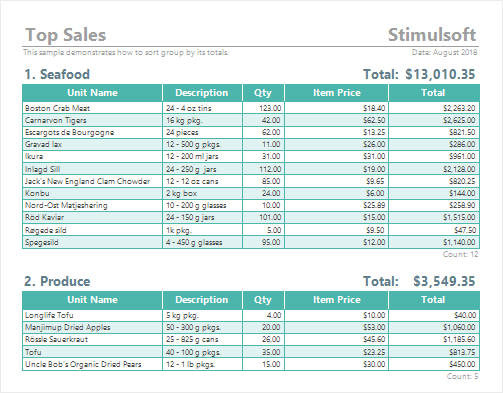Click the Produce table 'Description' header
The image size is (503, 393).
(202, 300)
